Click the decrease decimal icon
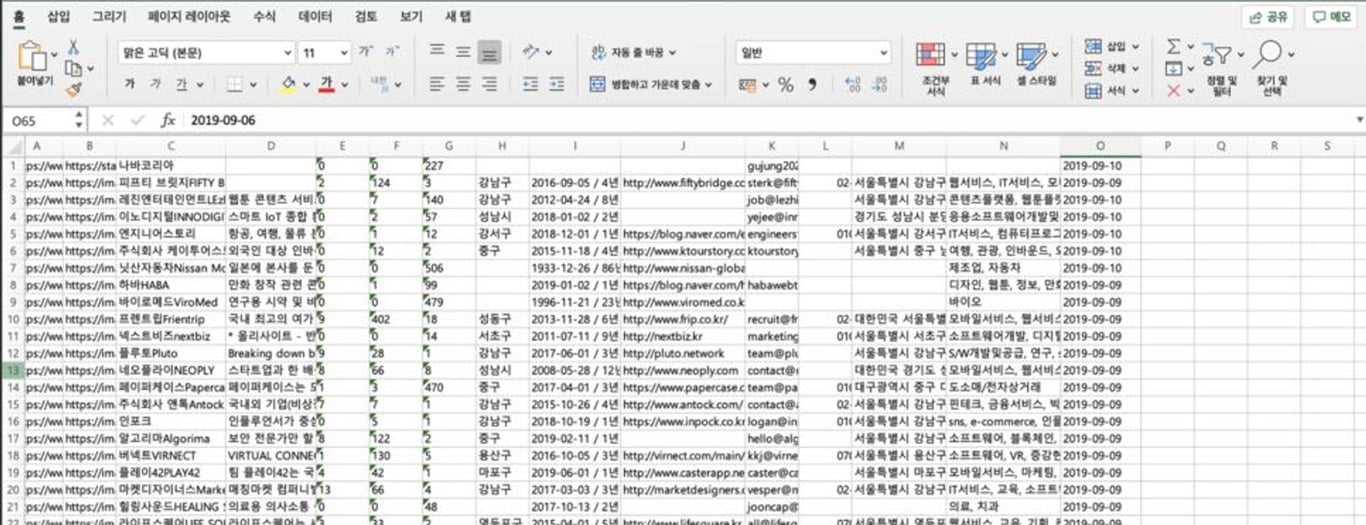 pyautogui.click(x=881, y=85)
